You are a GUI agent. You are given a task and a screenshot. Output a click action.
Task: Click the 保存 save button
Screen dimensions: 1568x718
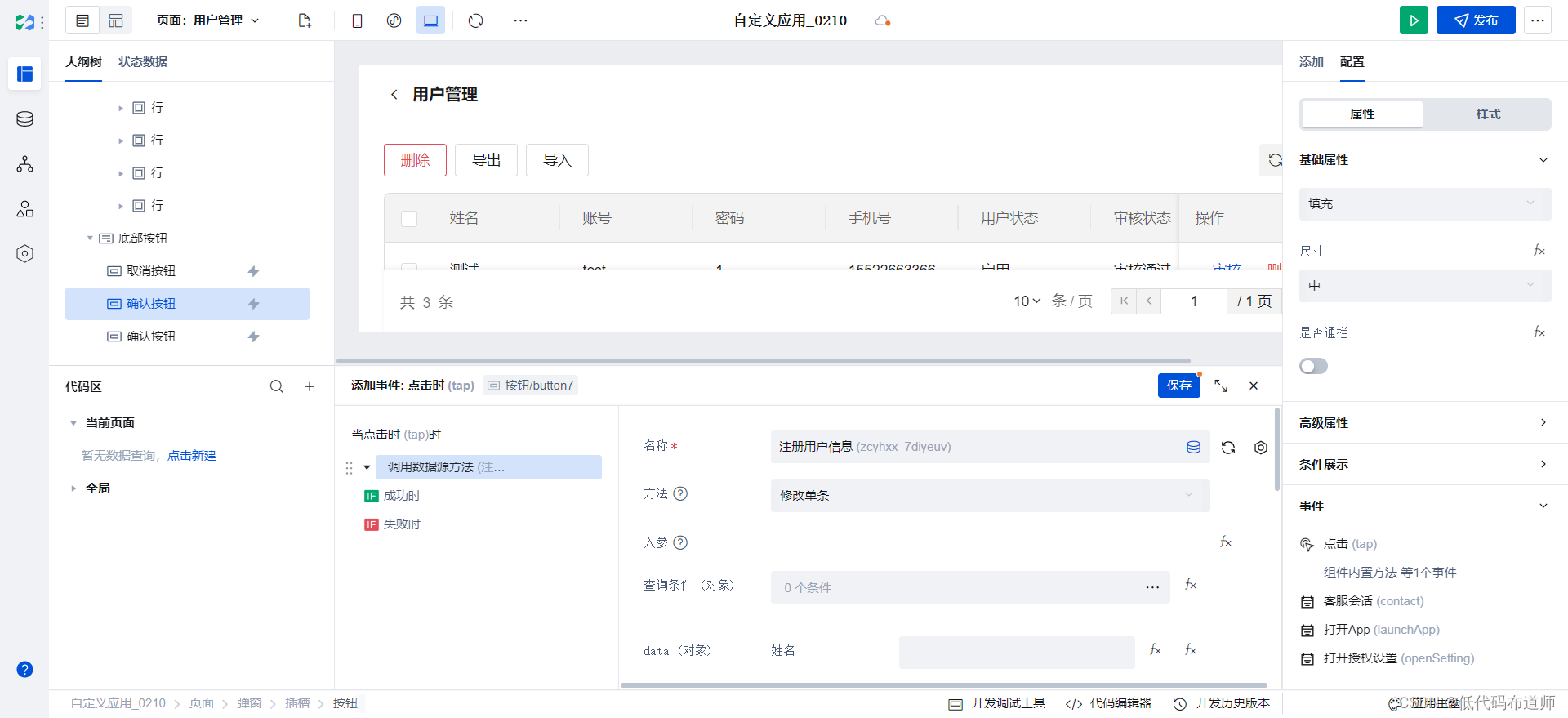[1178, 386]
